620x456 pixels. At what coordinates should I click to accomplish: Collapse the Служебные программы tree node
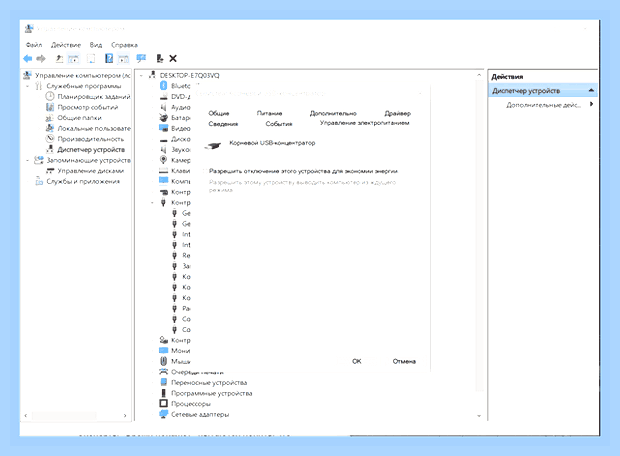(x=28, y=86)
